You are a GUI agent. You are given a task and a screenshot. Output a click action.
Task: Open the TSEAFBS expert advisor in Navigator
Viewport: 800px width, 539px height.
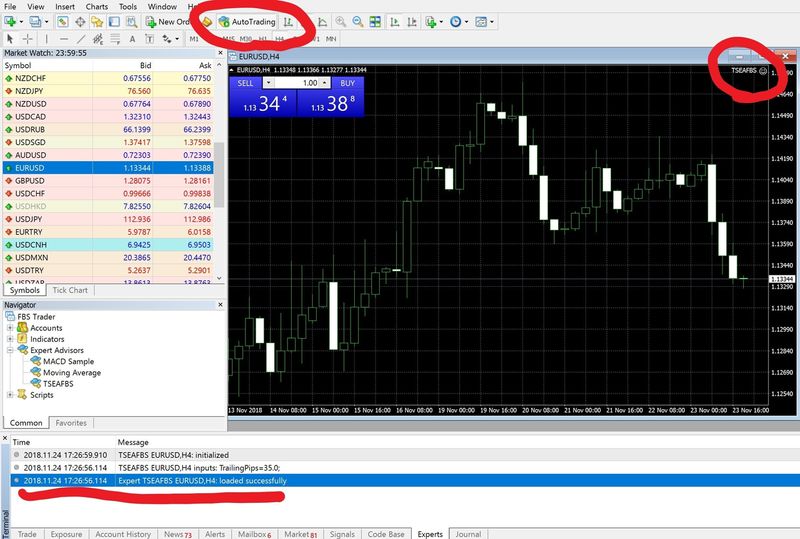(59, 384)
